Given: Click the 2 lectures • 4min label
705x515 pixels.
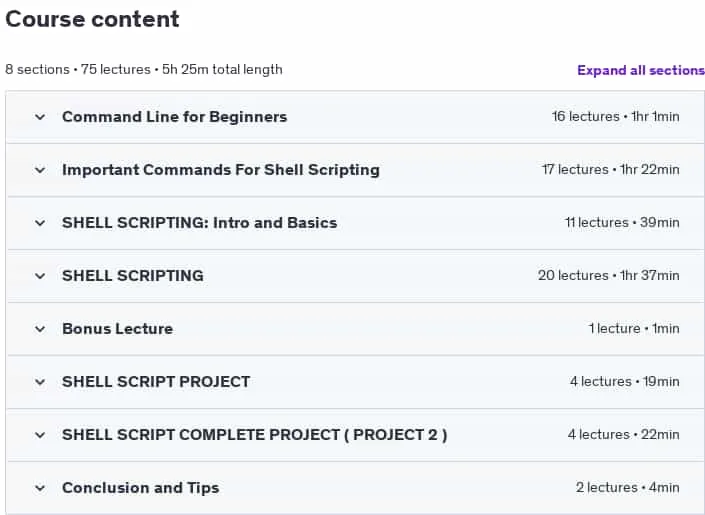Looking at the screenshot, I should pyautogui.click(x=628, y=488).
